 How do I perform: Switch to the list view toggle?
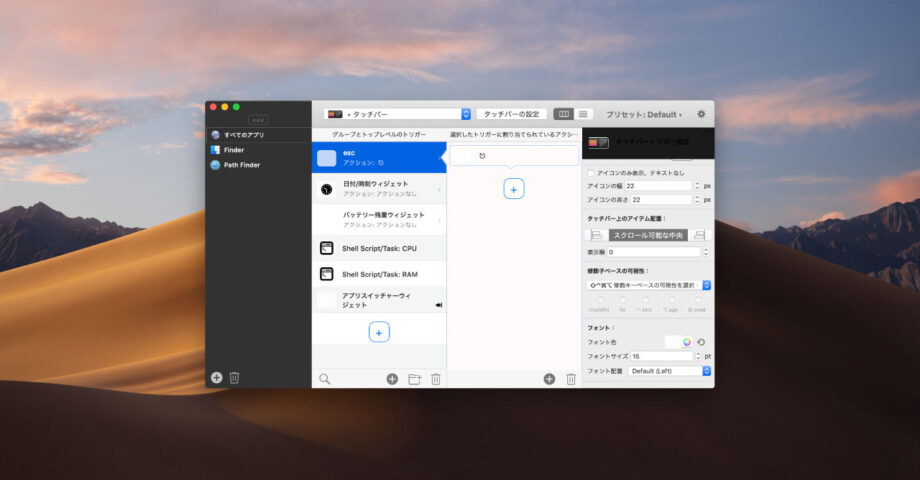584,114
